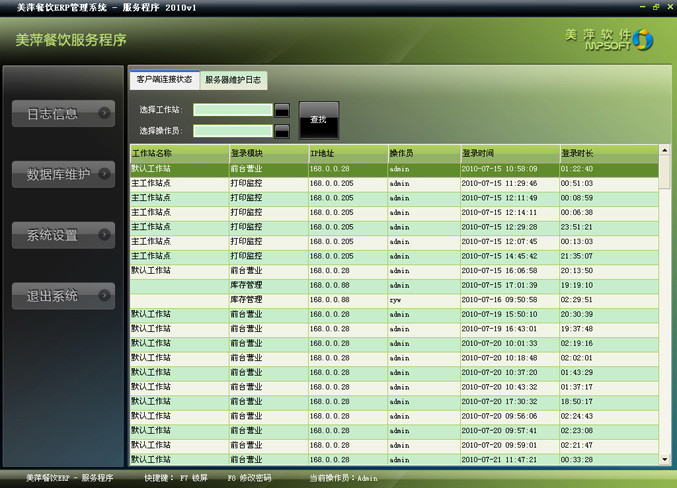Minimize the window from the title bar
677x488 pixels.
click(x=642, y=7)
